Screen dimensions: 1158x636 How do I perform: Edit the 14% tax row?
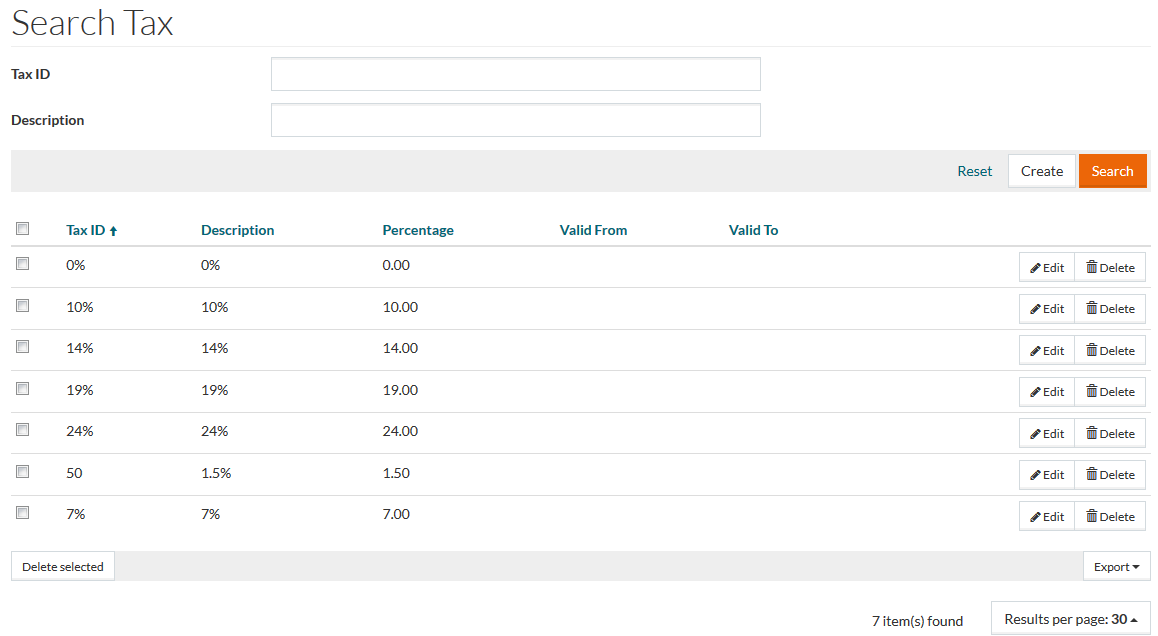tap(1047, 351)
